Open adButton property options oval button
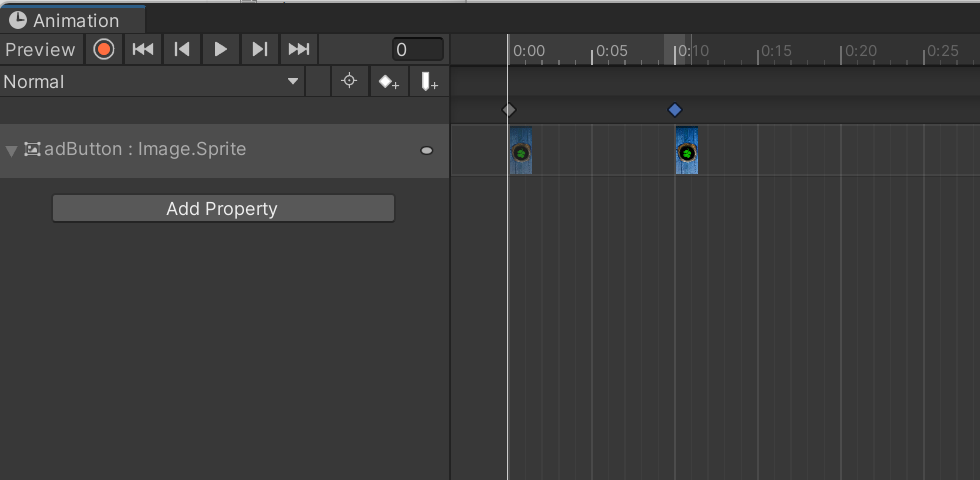 pyautogui.click(x=427, y=151)
